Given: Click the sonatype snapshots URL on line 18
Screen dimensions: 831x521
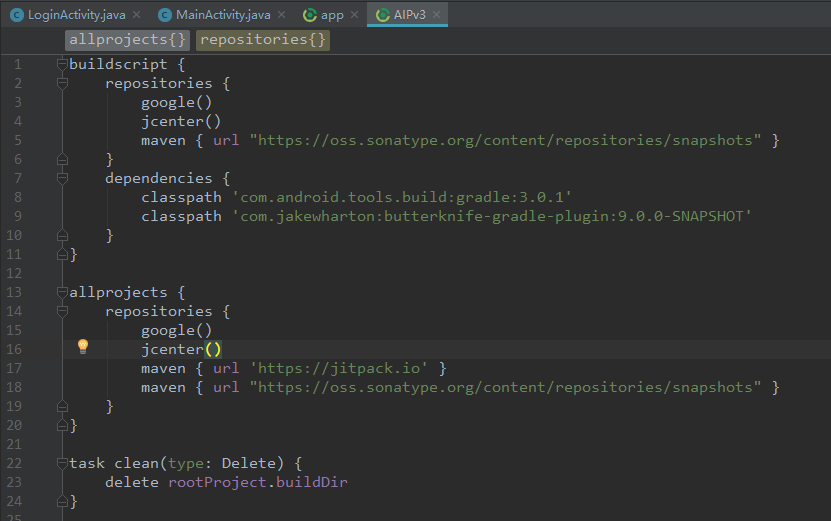Looking at the screenshot, I should [505, 387].
